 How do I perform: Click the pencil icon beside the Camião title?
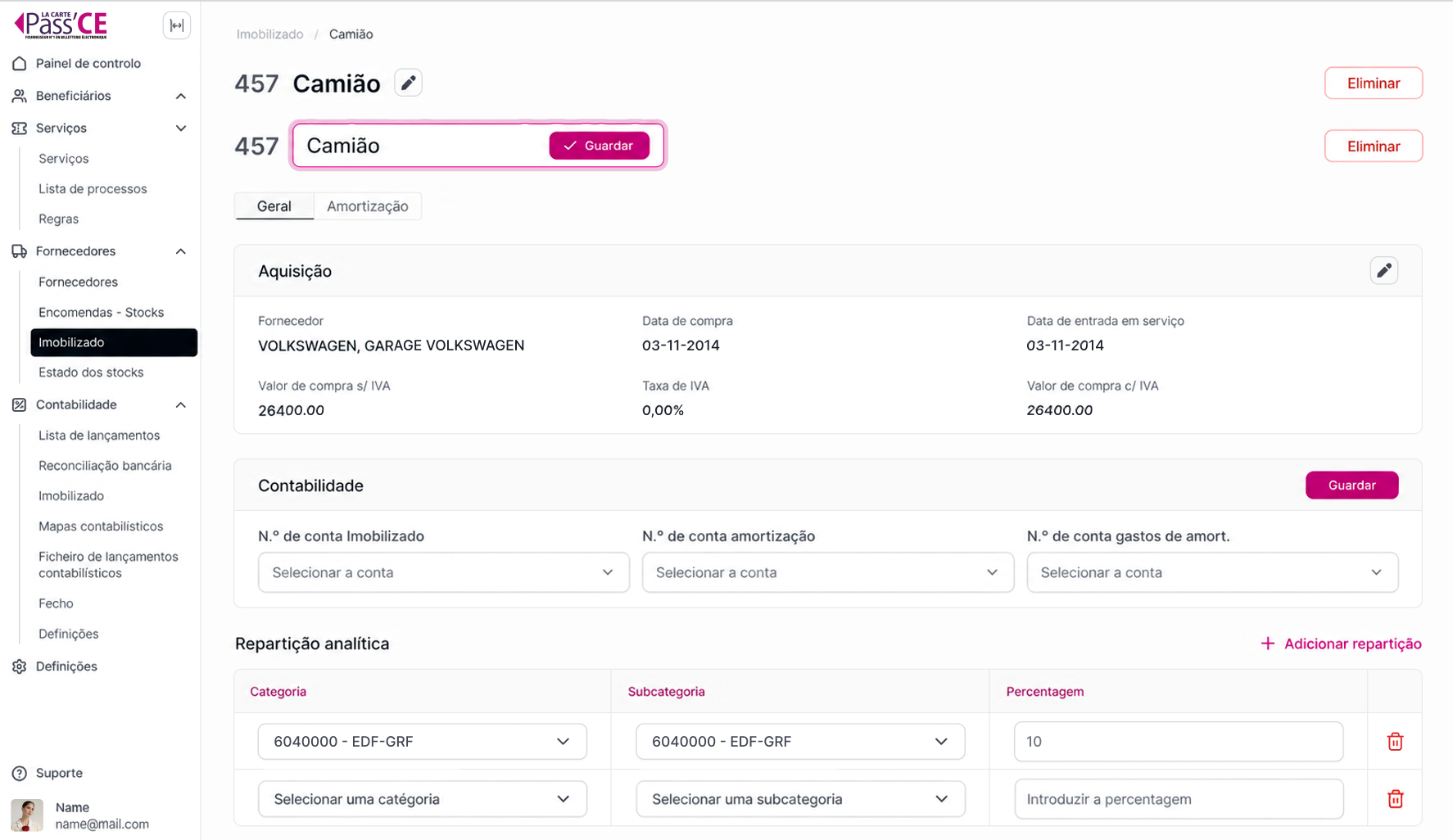(x=408, y=83)
